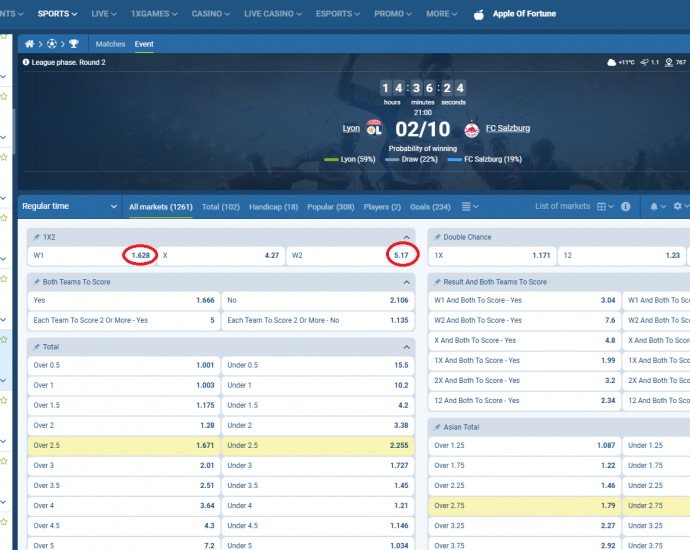Collapse the Both Teams To Score section
The width and height of the screenshot is (690, 550).
(x=406, y=282)
